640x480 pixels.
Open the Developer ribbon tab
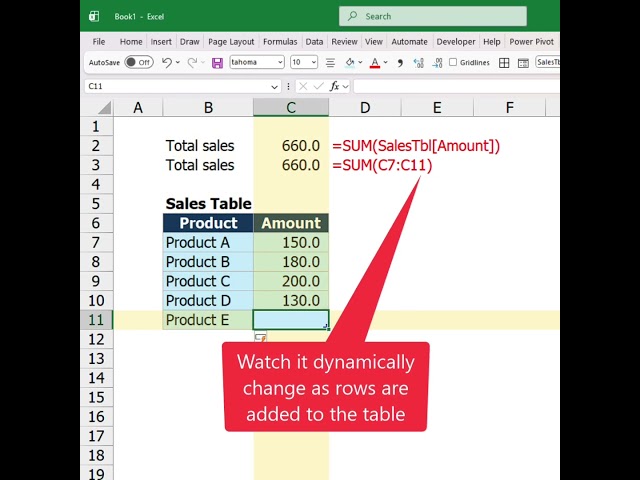pos(456,42)
